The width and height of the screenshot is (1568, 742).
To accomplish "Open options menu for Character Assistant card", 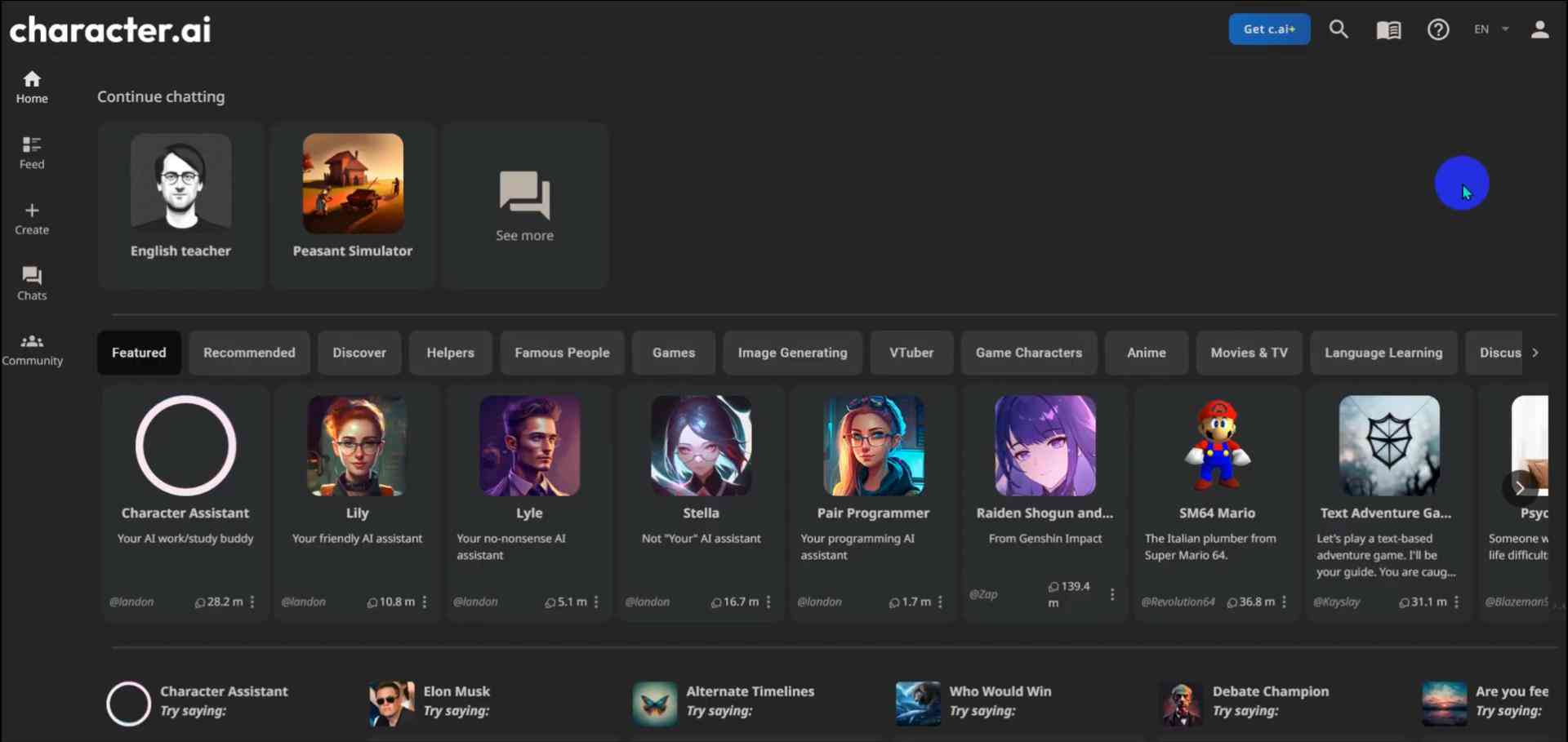I will point(252,602).
